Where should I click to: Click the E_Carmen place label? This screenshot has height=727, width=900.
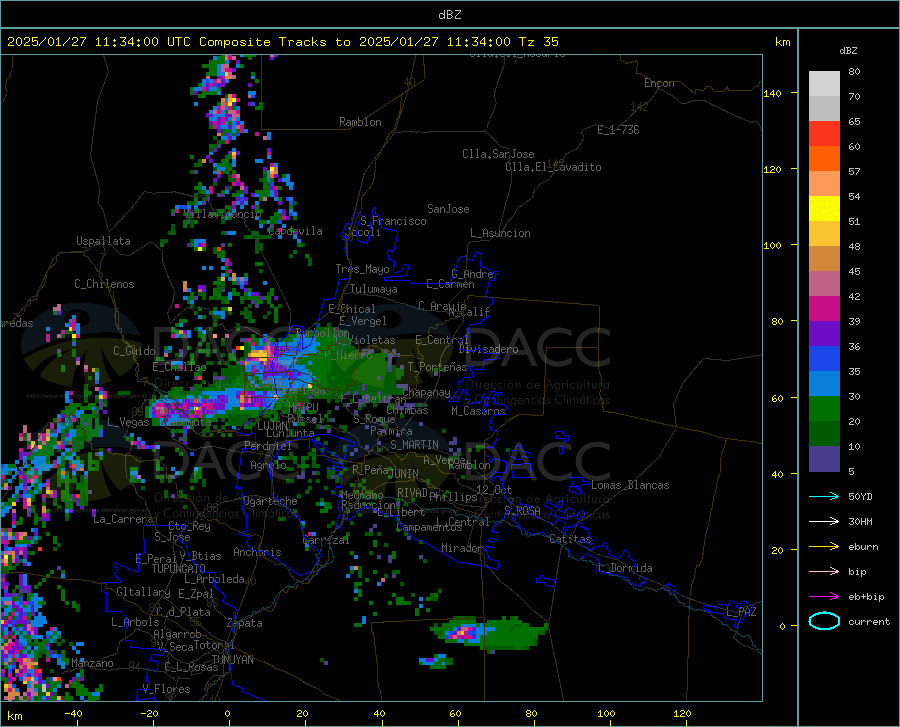(x=450, y=283)
